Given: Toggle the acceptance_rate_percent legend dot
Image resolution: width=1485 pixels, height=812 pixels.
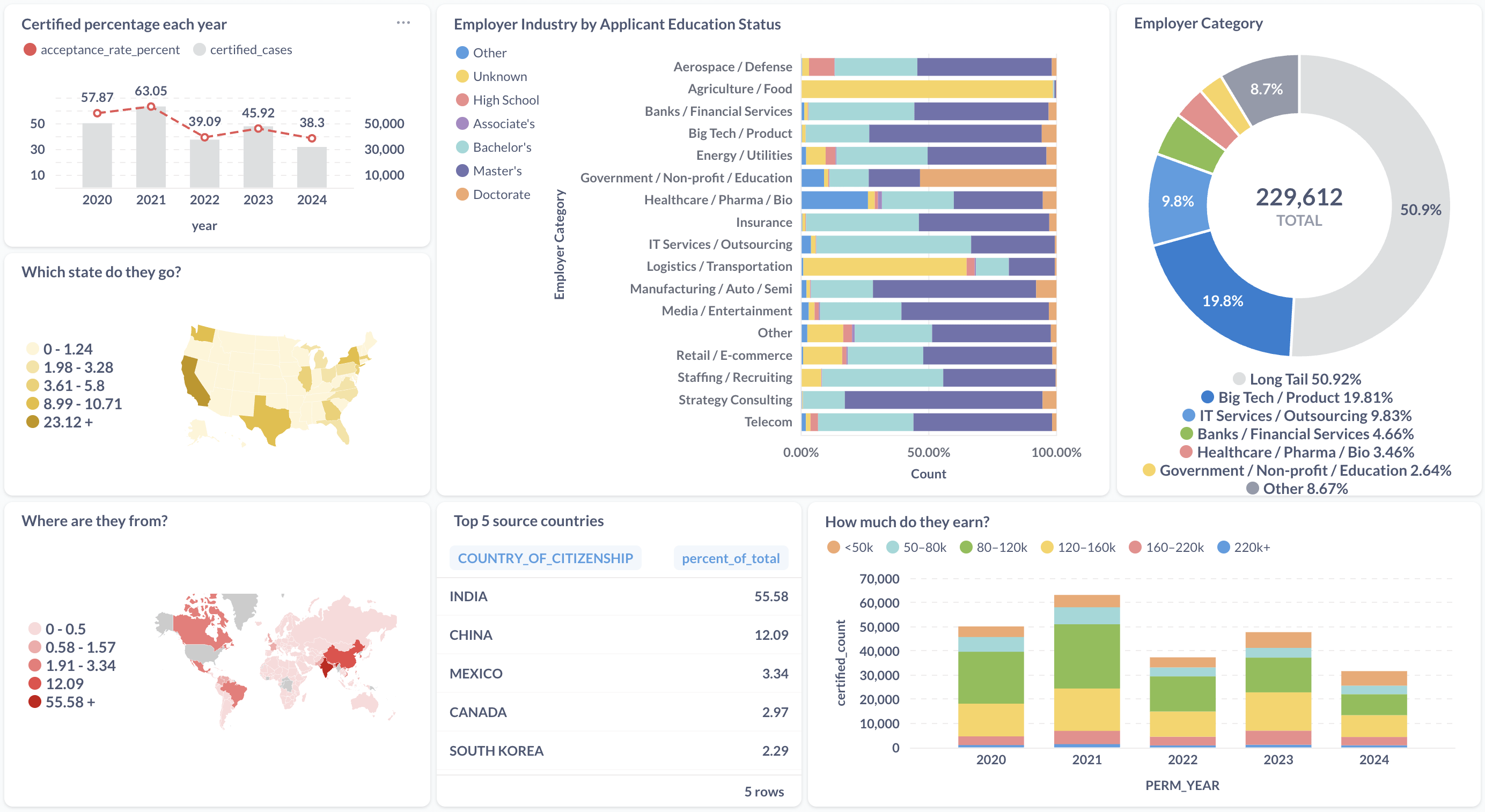Looking at the screenshot, I should click(30, 49).
